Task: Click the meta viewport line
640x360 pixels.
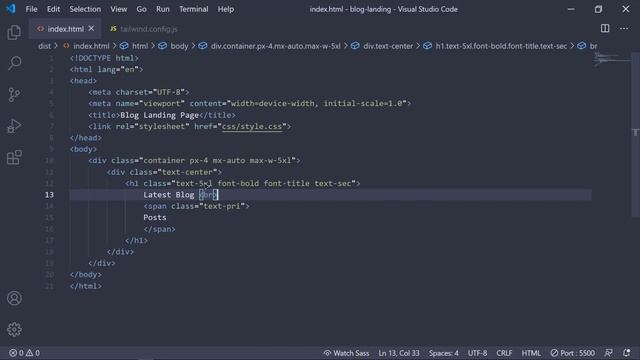Action: click(x=250, y=104)
